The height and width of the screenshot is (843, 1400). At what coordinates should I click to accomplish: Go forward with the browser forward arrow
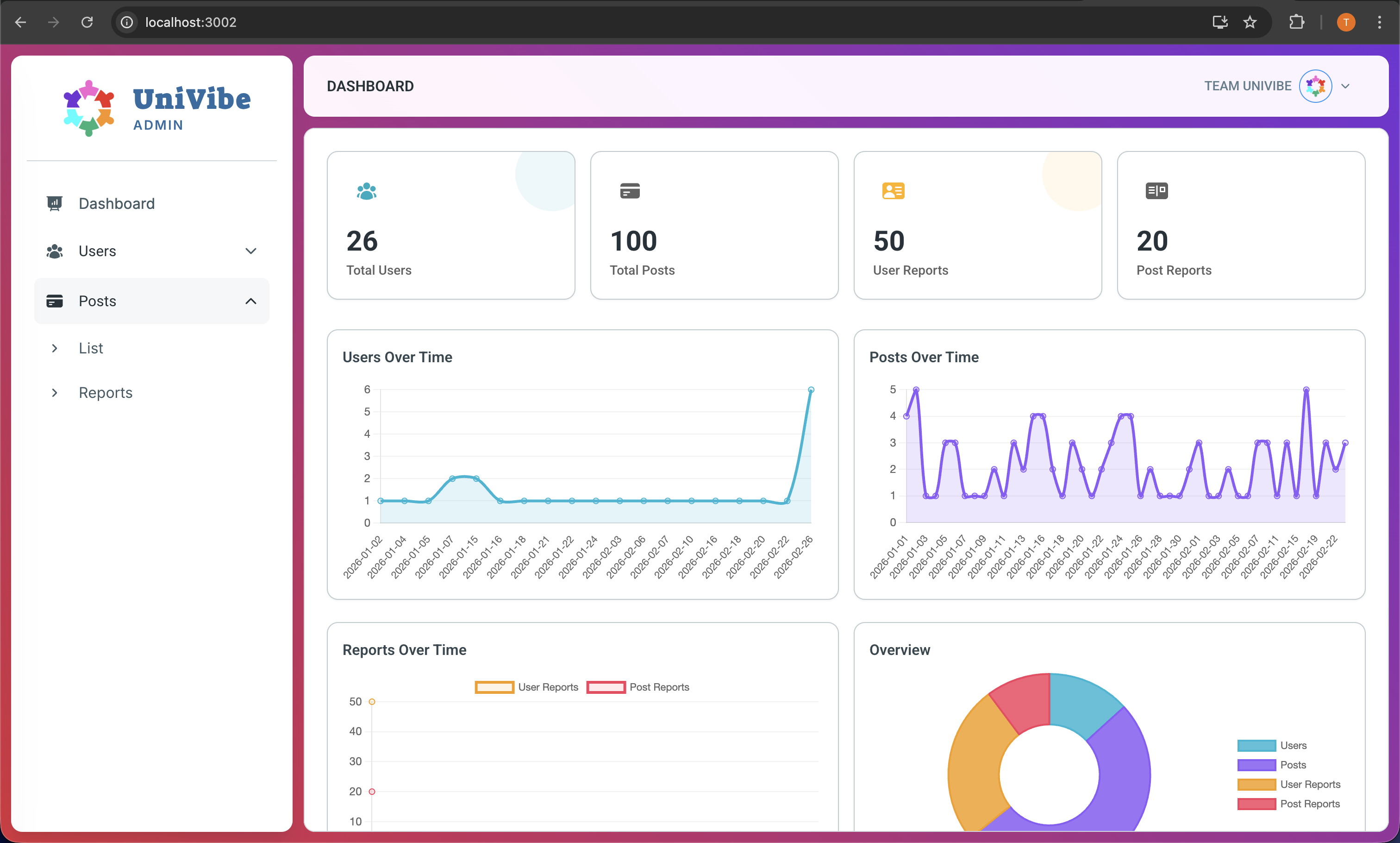pyautogui.click(x=53, y=22)
